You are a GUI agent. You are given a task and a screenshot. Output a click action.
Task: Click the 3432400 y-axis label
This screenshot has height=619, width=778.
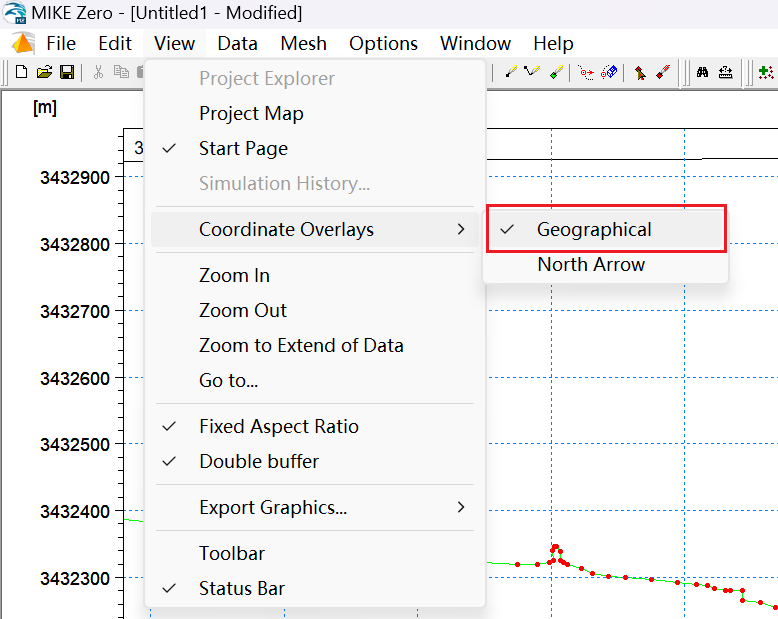point(75,511)
